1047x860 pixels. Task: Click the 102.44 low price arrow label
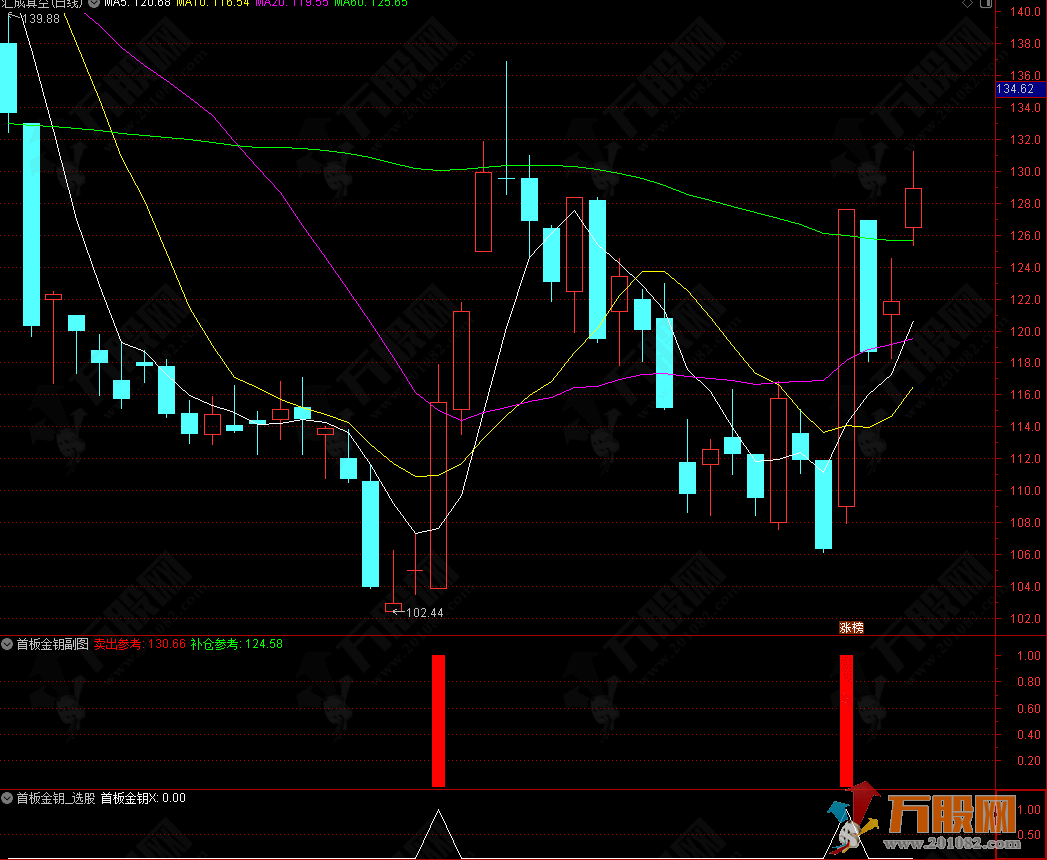point(417,612)
